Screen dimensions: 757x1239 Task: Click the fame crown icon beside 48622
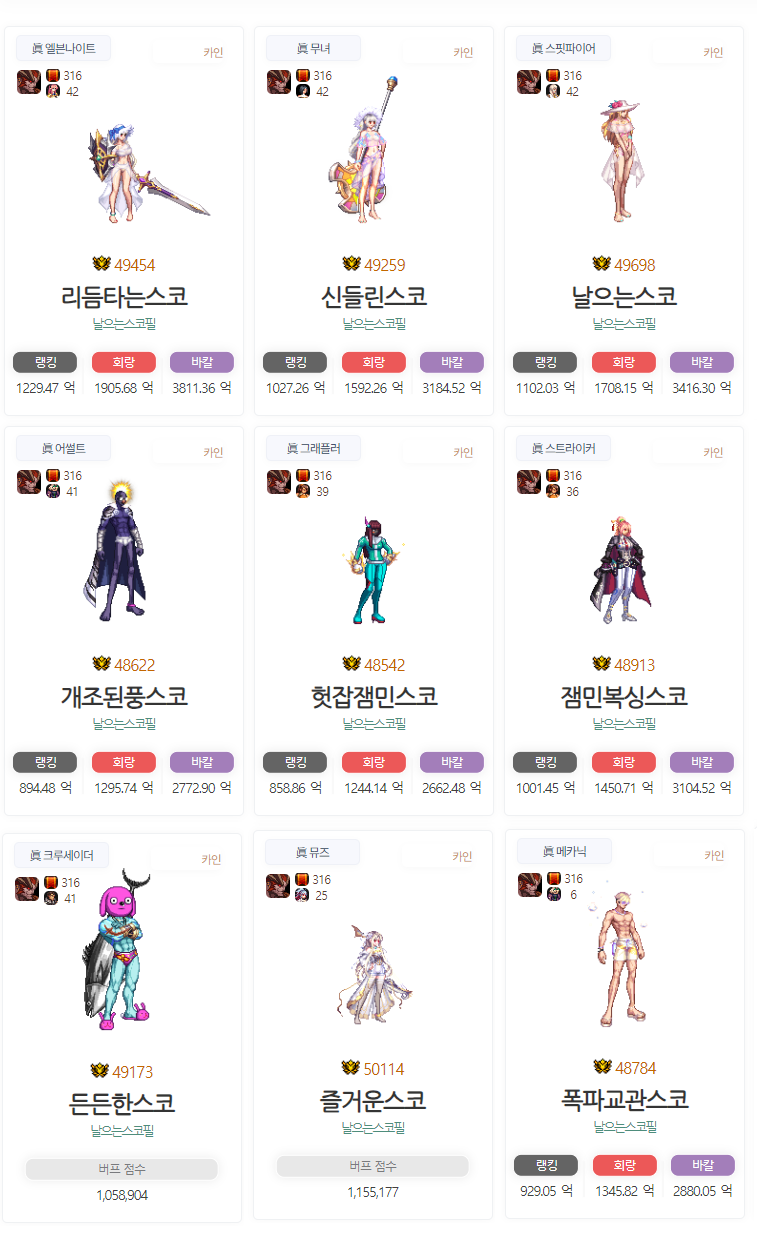pyautogui.click(x=101, y=664)
